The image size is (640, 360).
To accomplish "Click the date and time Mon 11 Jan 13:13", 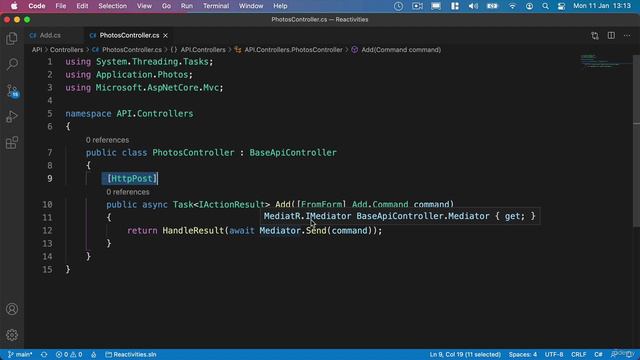I will 602,6.
